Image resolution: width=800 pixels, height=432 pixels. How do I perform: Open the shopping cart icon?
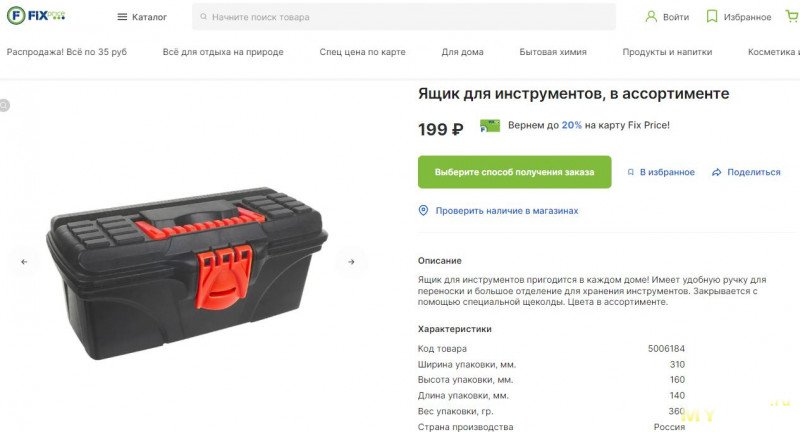(x=792, y=16)
